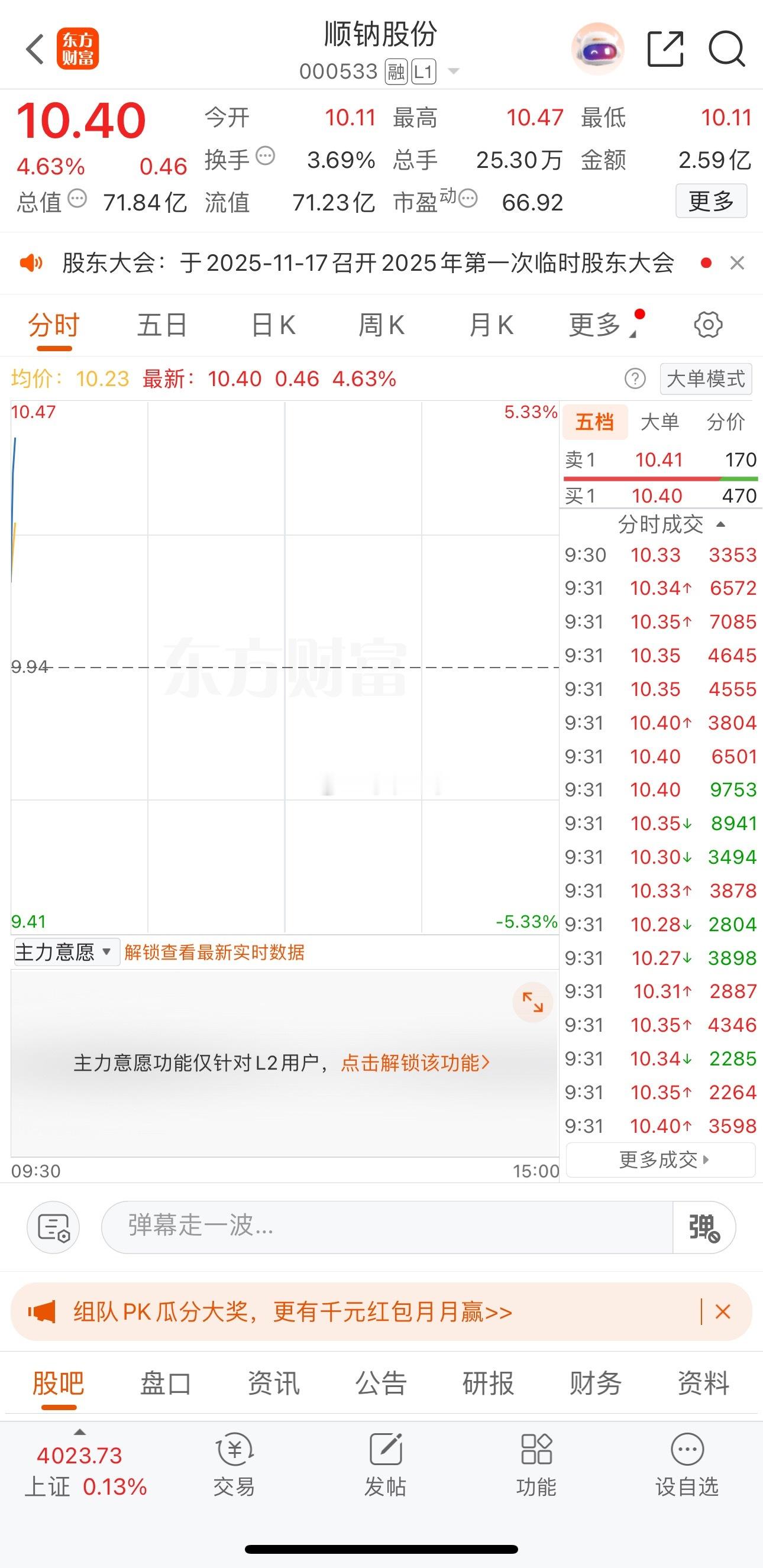Image resolution: width=763 pixels, height=1568 pixels.
Task: Expand chart with fullscreen arrows icon
Action: [532, 1002]
